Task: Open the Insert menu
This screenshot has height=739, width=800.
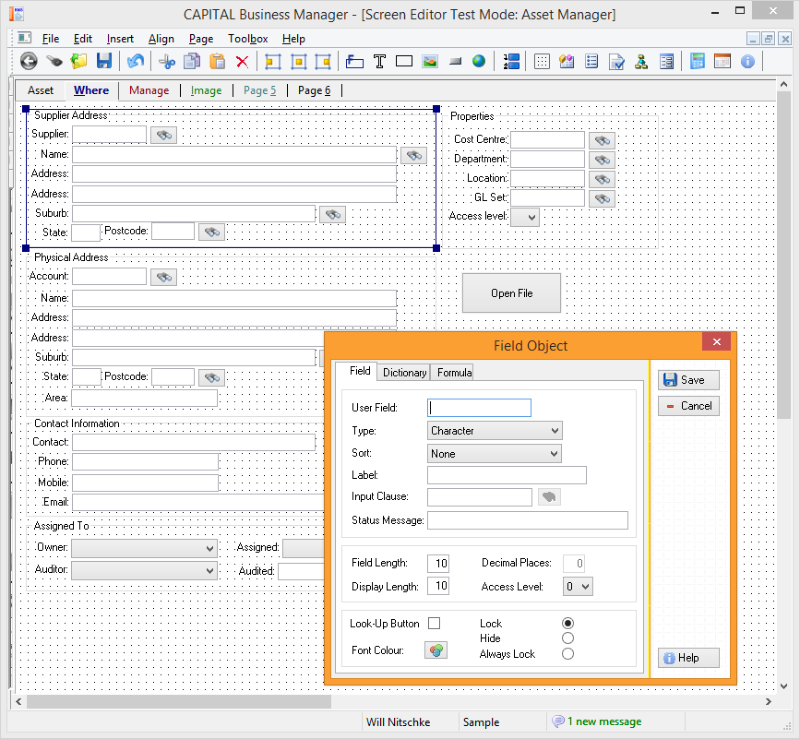Action: [x=120, y=39]
